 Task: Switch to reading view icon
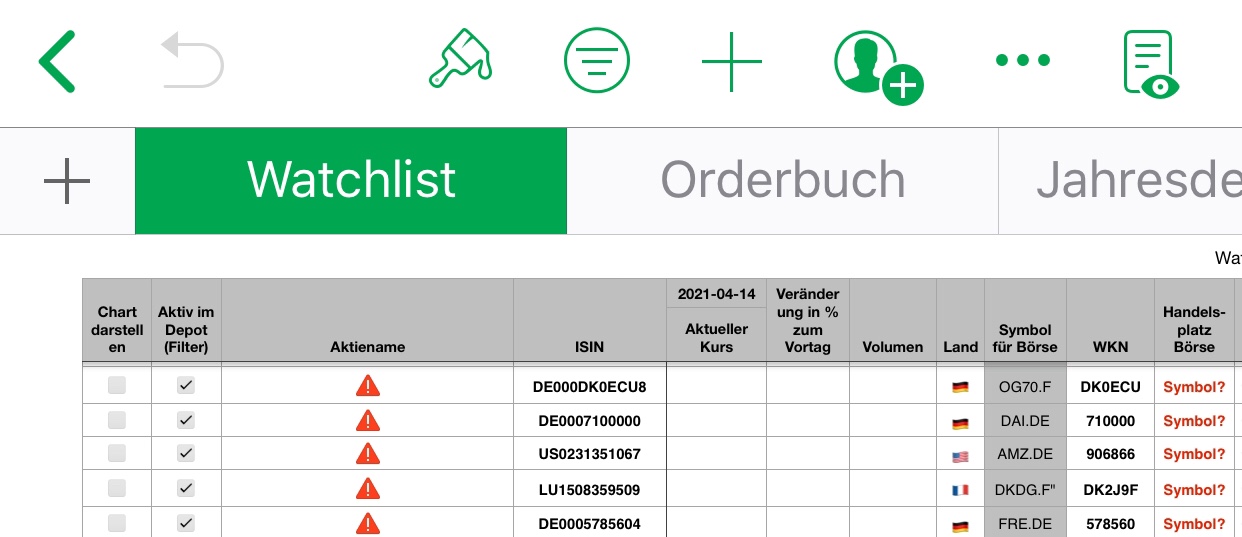click(x=1150, y=63)
